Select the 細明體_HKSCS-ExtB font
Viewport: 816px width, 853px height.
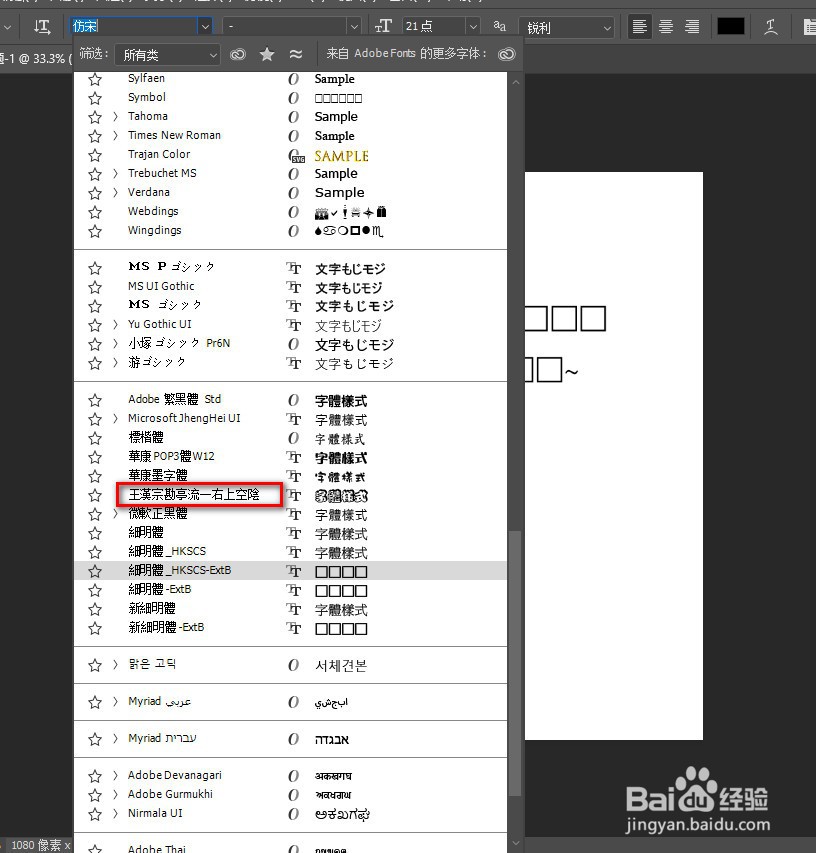[x=180, y=570]
